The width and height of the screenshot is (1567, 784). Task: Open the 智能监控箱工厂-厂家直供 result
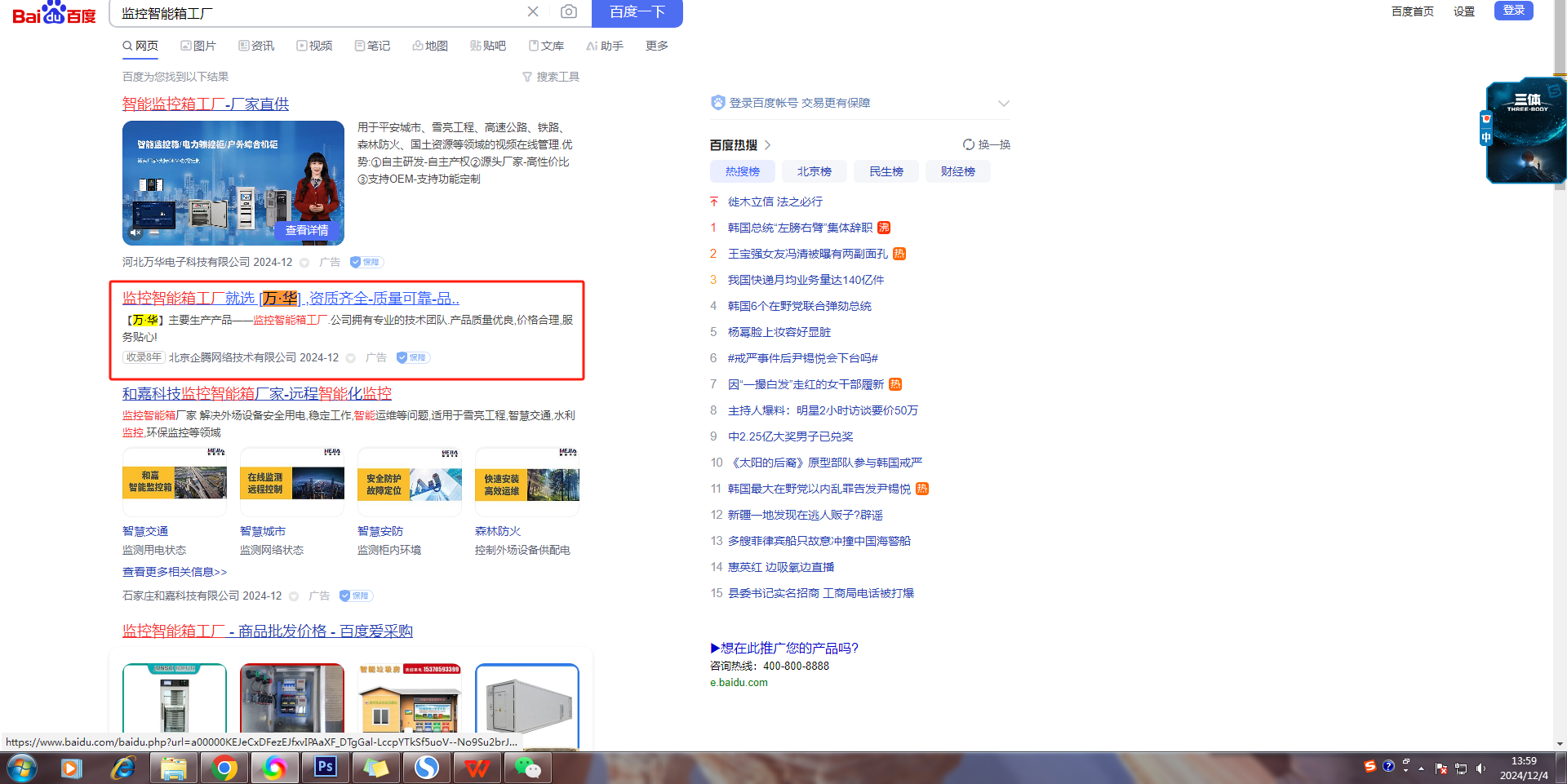[206, 104]
